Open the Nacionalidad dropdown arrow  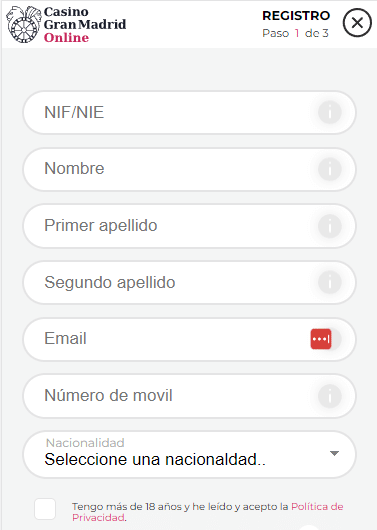334,453
